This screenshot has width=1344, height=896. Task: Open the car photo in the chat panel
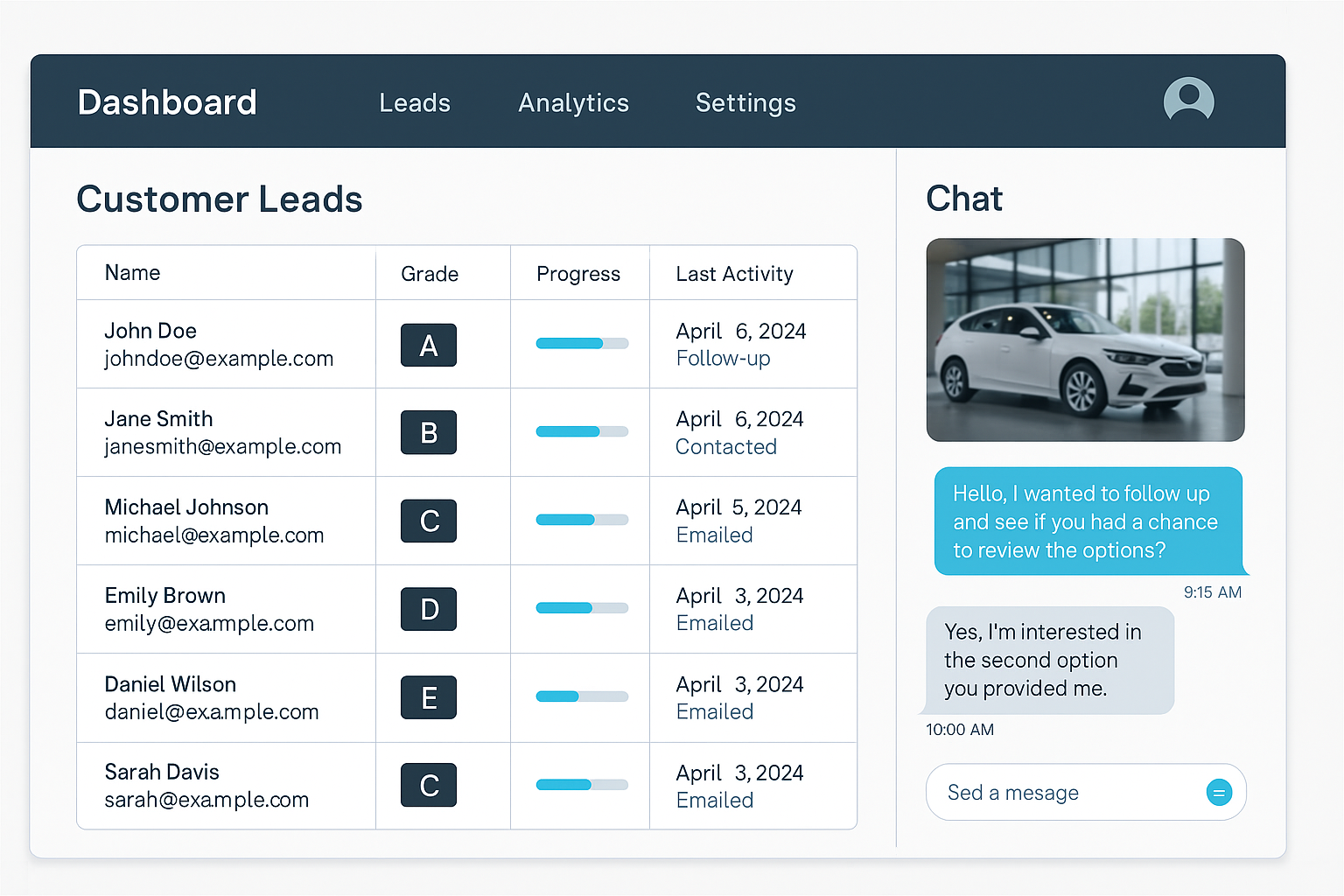pyautogui.click(x=1085, y=339)
